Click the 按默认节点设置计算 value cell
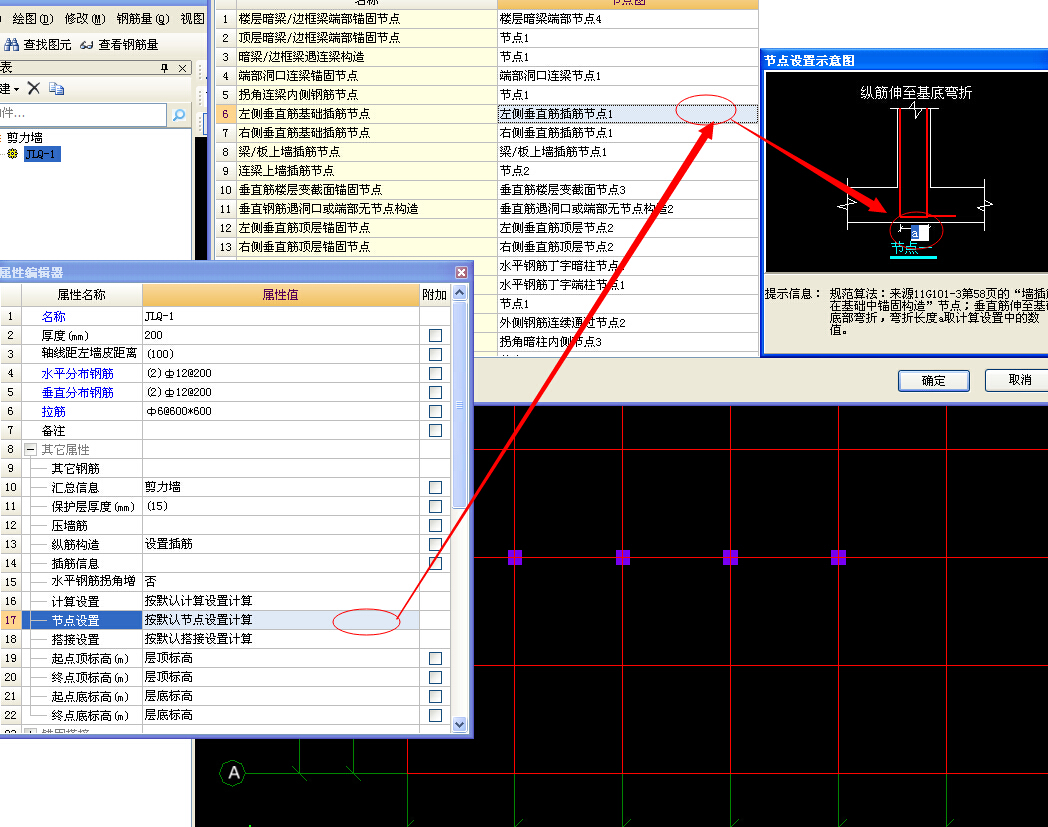 coord(281,620)
